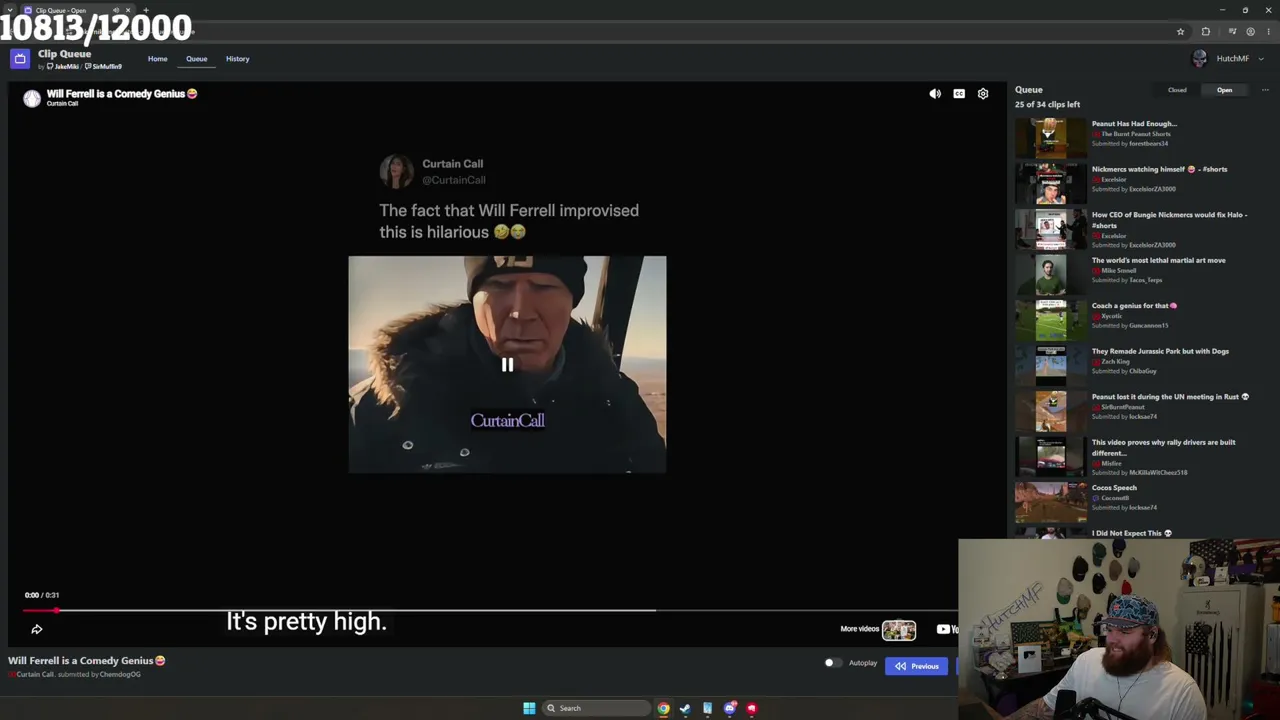Open the phone app icon on the taskbar
This screenshot has height=720, width=1280.
(x=707, y=708)
